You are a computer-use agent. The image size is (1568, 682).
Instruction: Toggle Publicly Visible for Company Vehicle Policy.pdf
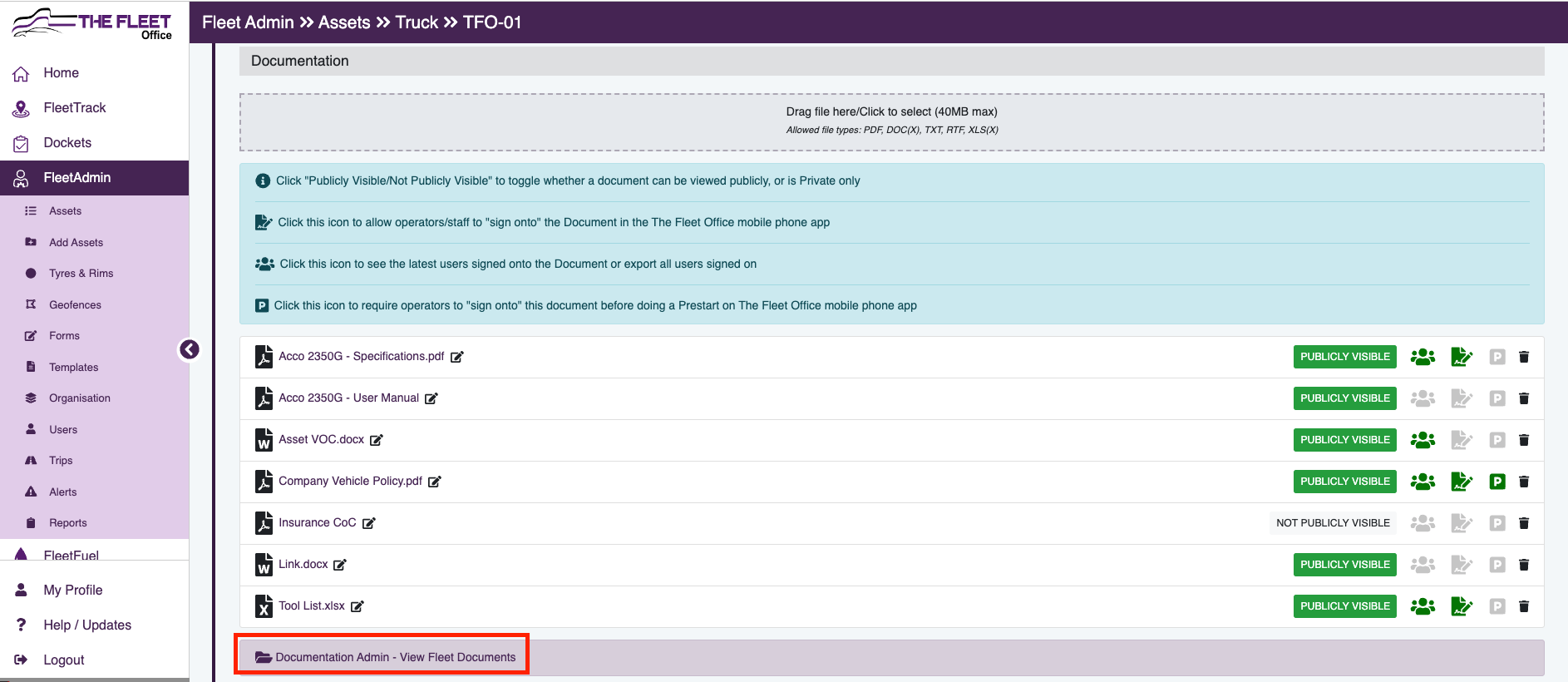(x=1344, y=482)
